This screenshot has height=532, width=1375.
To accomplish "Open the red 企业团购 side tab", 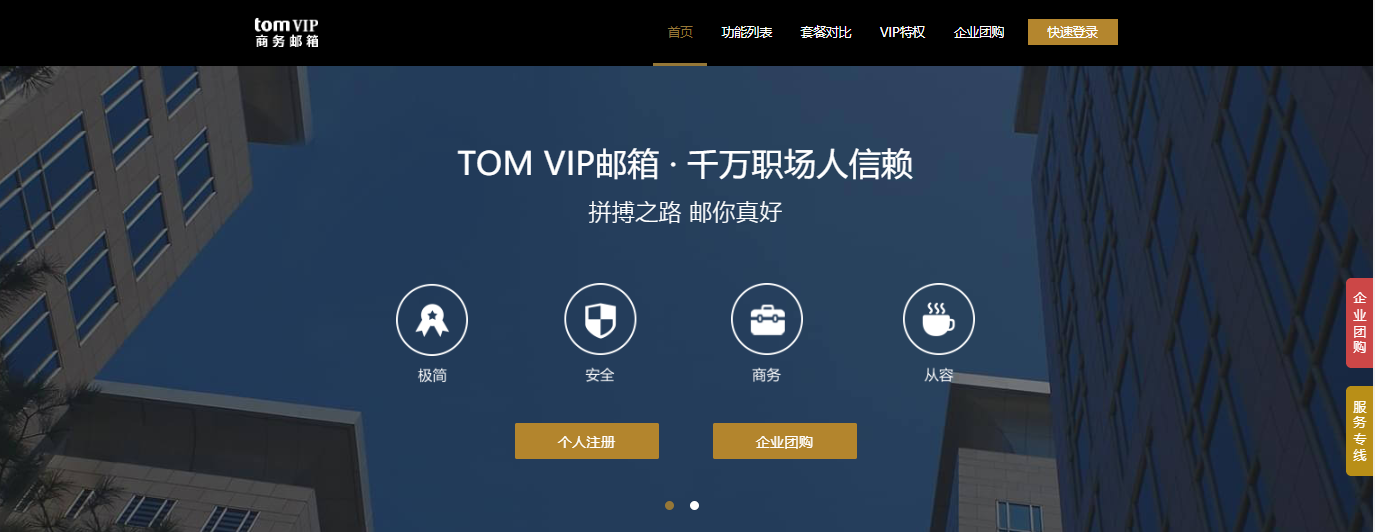I will click(1360, 323).
